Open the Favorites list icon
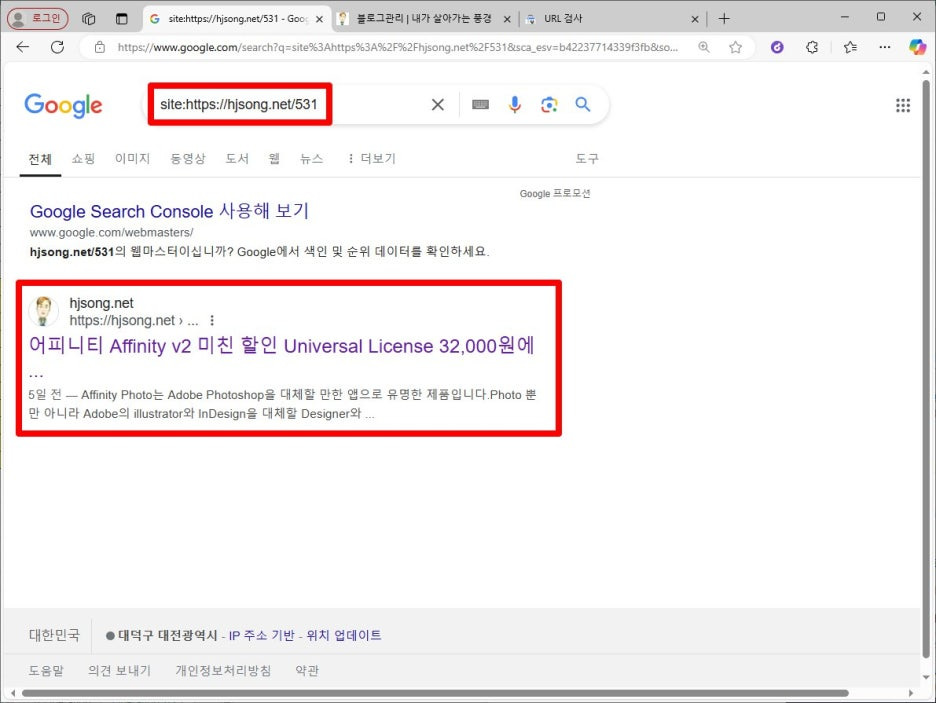This screenshot has height=703, width=936. click(x=850, y=47)
